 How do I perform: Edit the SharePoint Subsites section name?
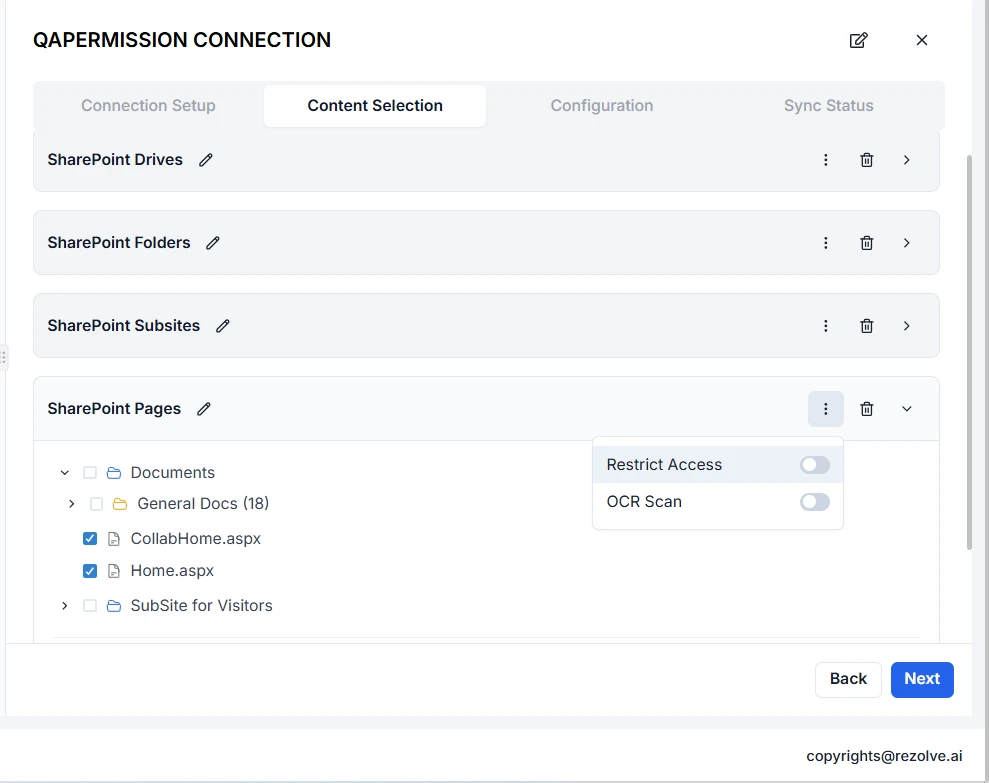click(223, 326)
